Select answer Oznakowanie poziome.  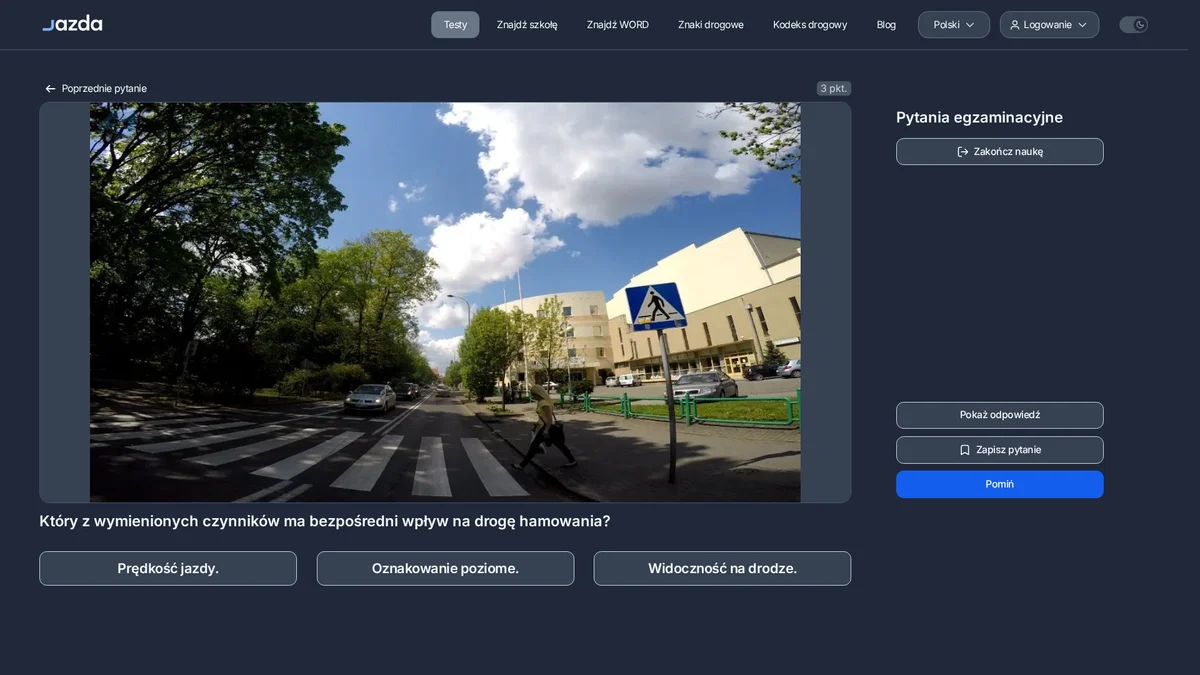click(x=445, y=568)
